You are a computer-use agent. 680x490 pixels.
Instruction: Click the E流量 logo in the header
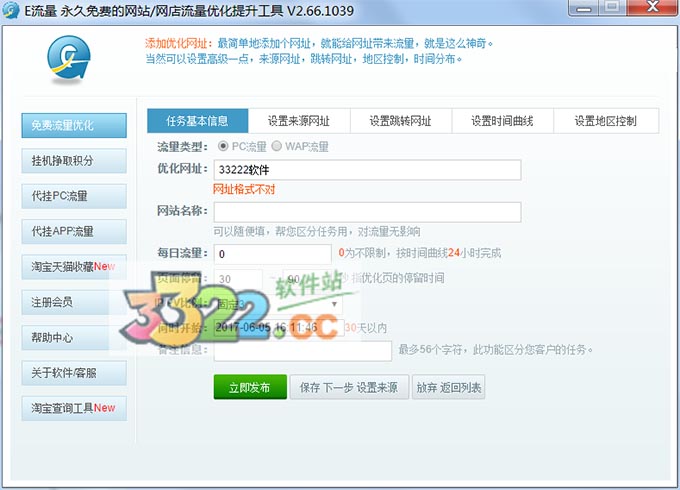click(69, 59)
